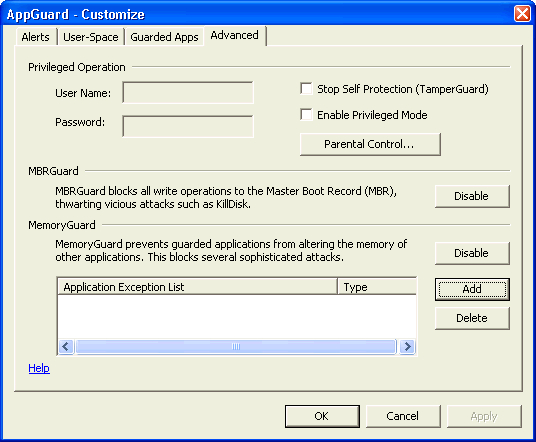Viewport: 536px width, 442px height.
Task: Disable MemoryGuard protection
Action: point(472,253)
